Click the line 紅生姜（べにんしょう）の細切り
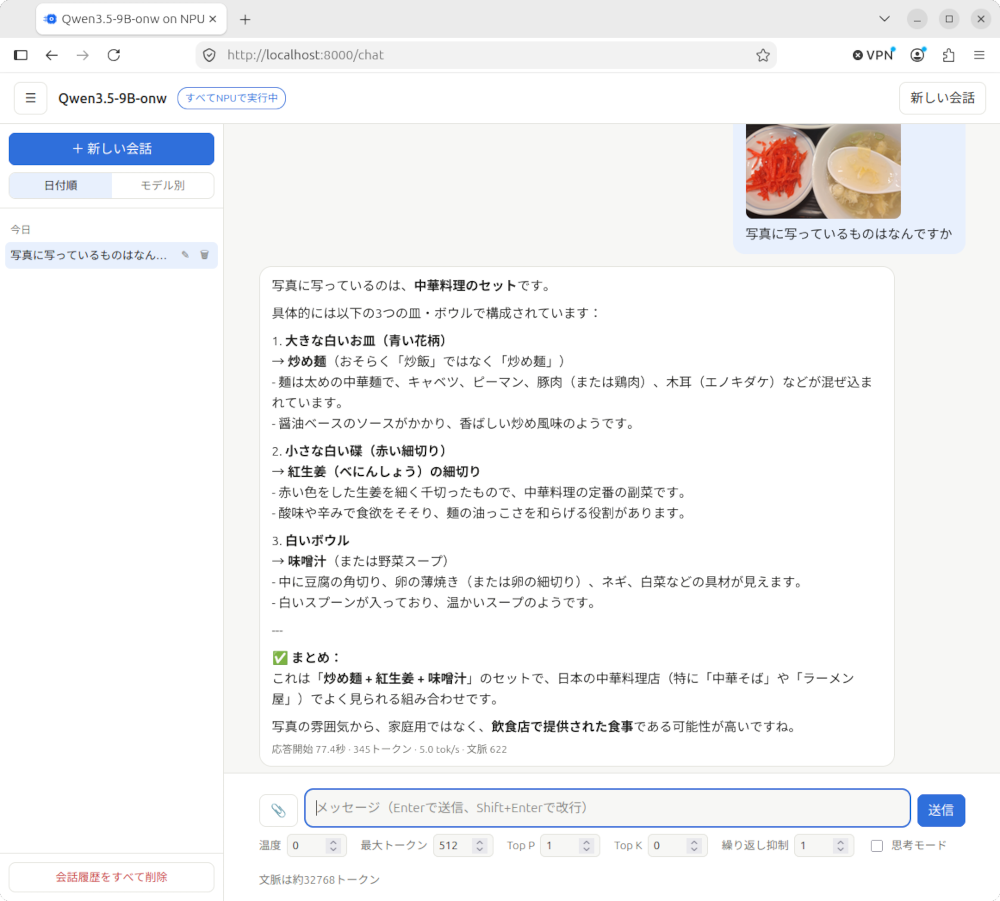Image resolution: width=1000 pixels, height=901 pixels. (x=383, y=472)
